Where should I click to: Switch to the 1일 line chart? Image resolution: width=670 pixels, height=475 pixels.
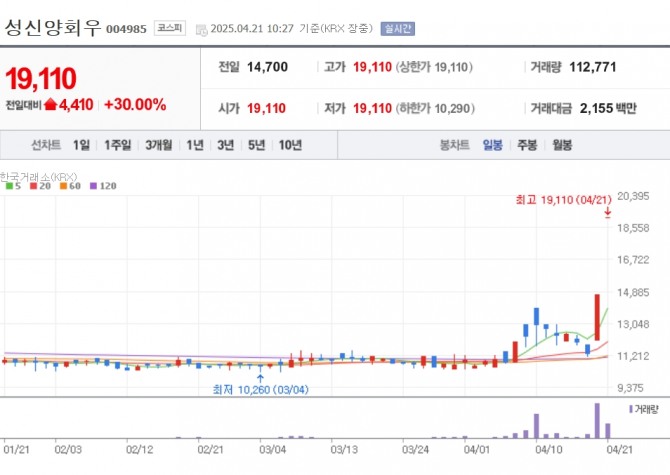[81, 145]
